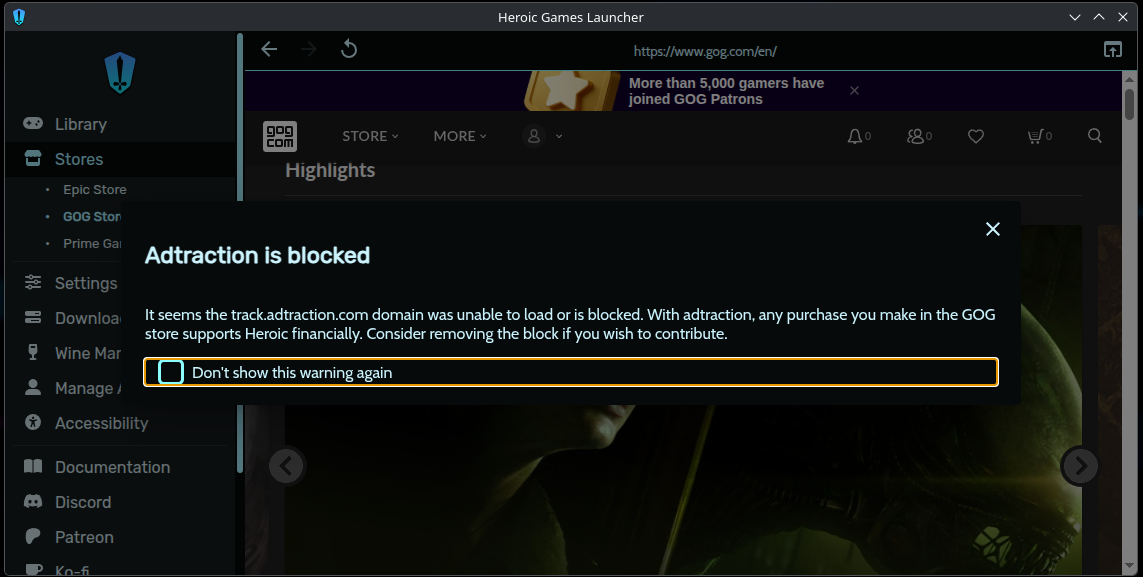Open the GOG account profile dropdown
Viewport: 1143px width, 577px height.
coord(543,136)
